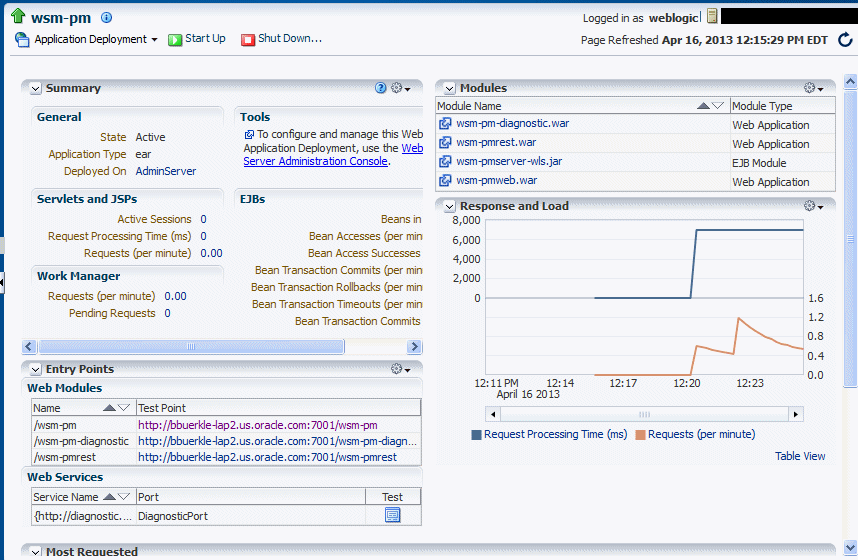Open the wsm-pmserver-wls.jar module link
The width and height of the screenshot is (858, 560).
point(509,161)
